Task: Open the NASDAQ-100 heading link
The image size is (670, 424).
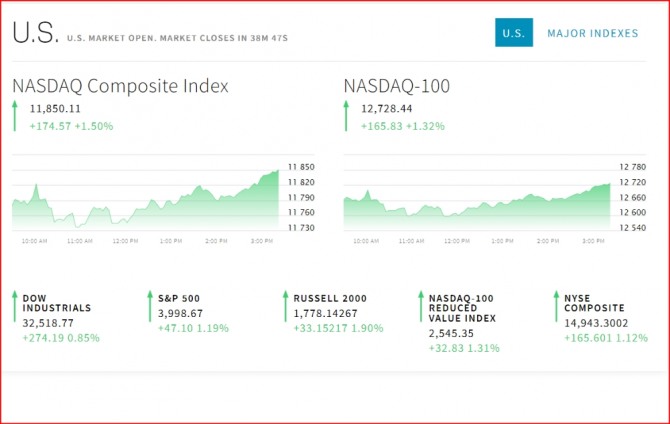Action: (x=396, y=86)
